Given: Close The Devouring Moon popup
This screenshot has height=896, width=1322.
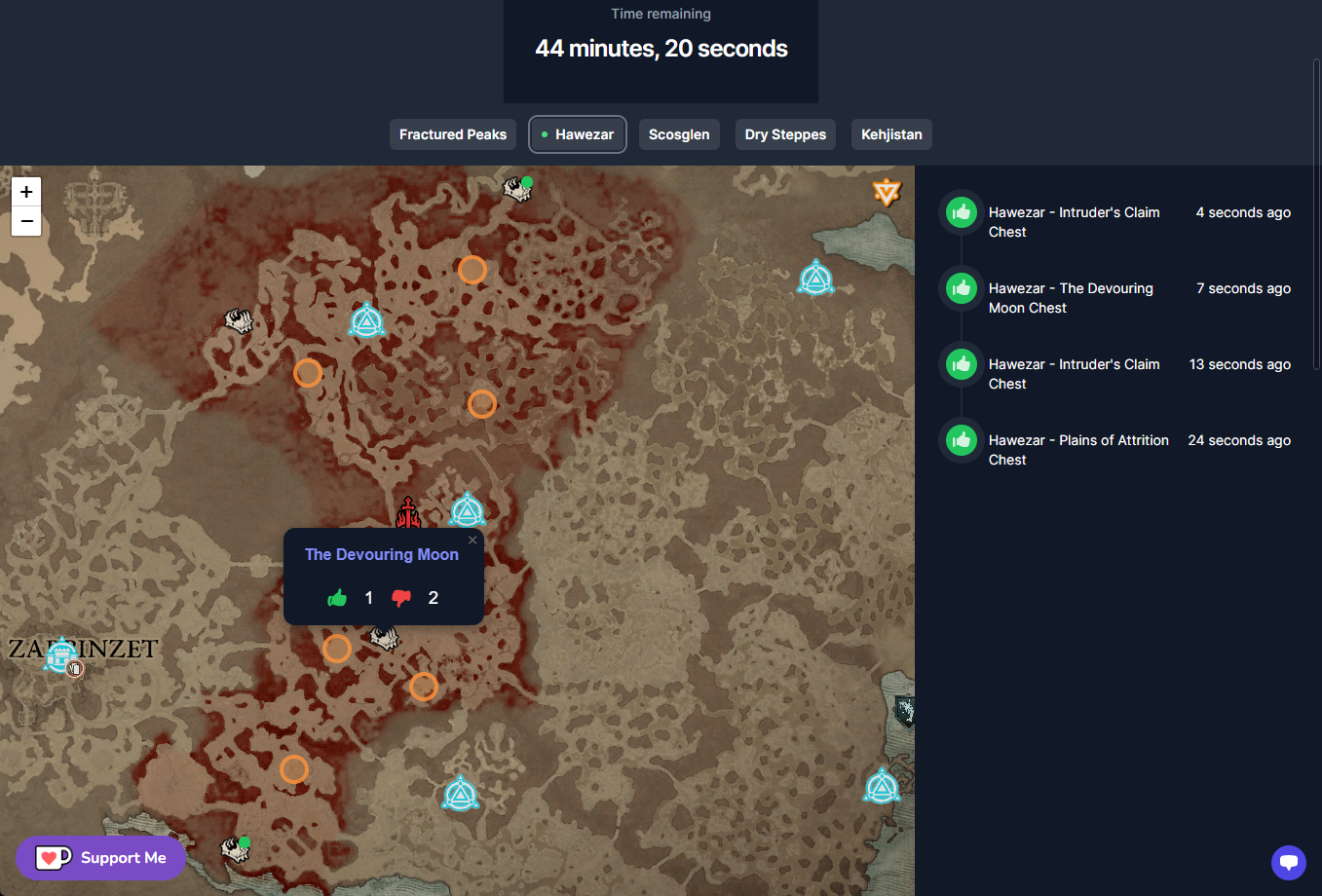Looking at the screenshot, I should (x=472, y=541).
